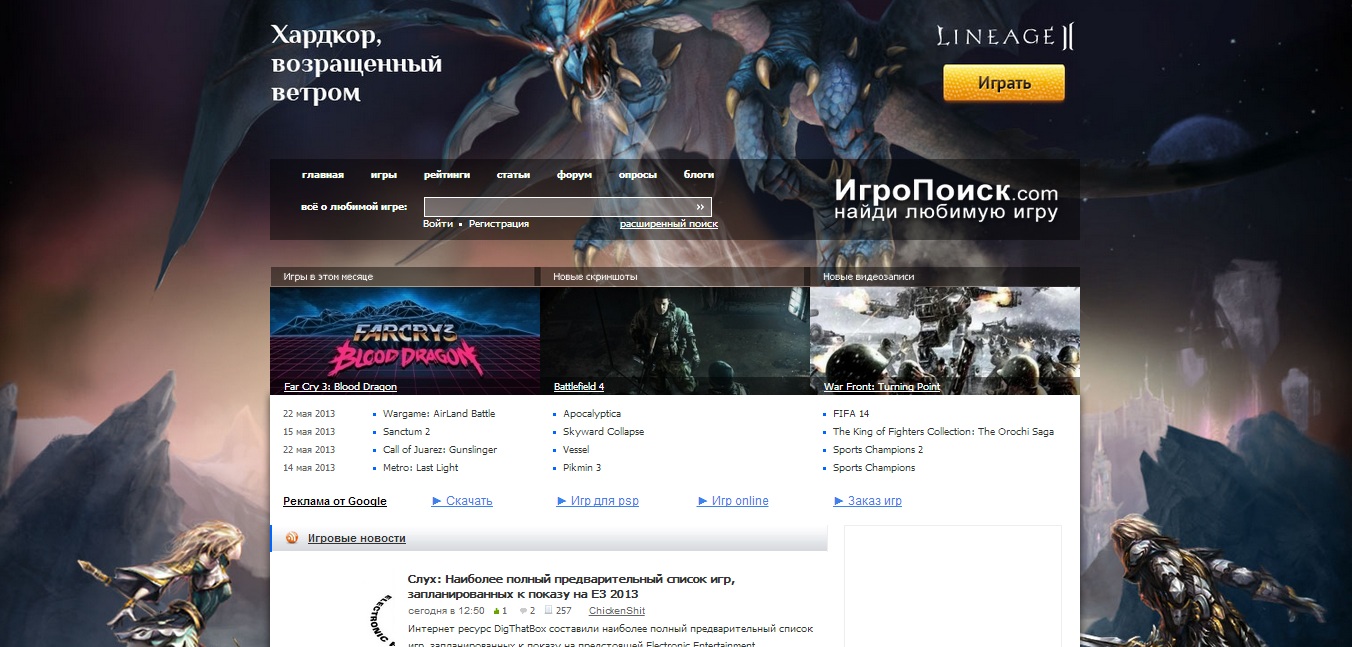The image size is (1352, 647).
Task: Open the E3 2013 rumor news headline
Action: [572, 586]
